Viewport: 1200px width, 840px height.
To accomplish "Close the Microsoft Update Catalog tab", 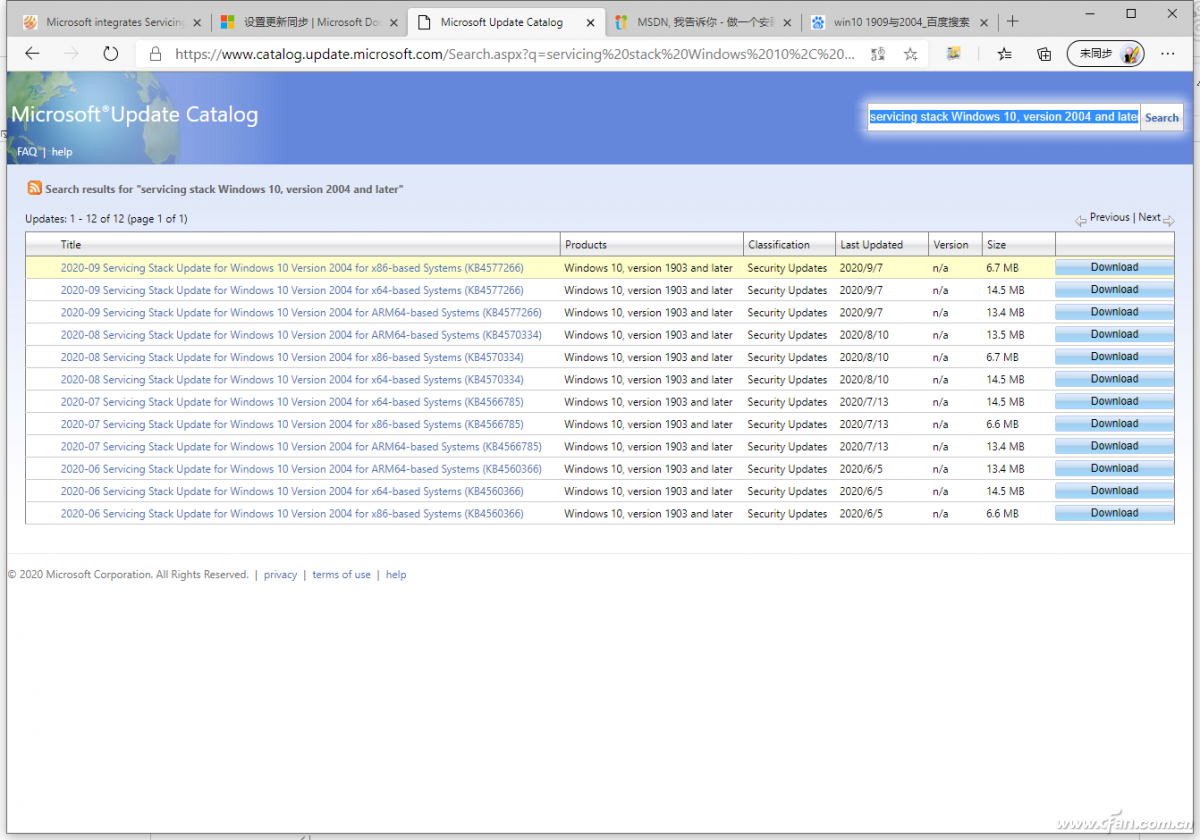I will (591, 22).
